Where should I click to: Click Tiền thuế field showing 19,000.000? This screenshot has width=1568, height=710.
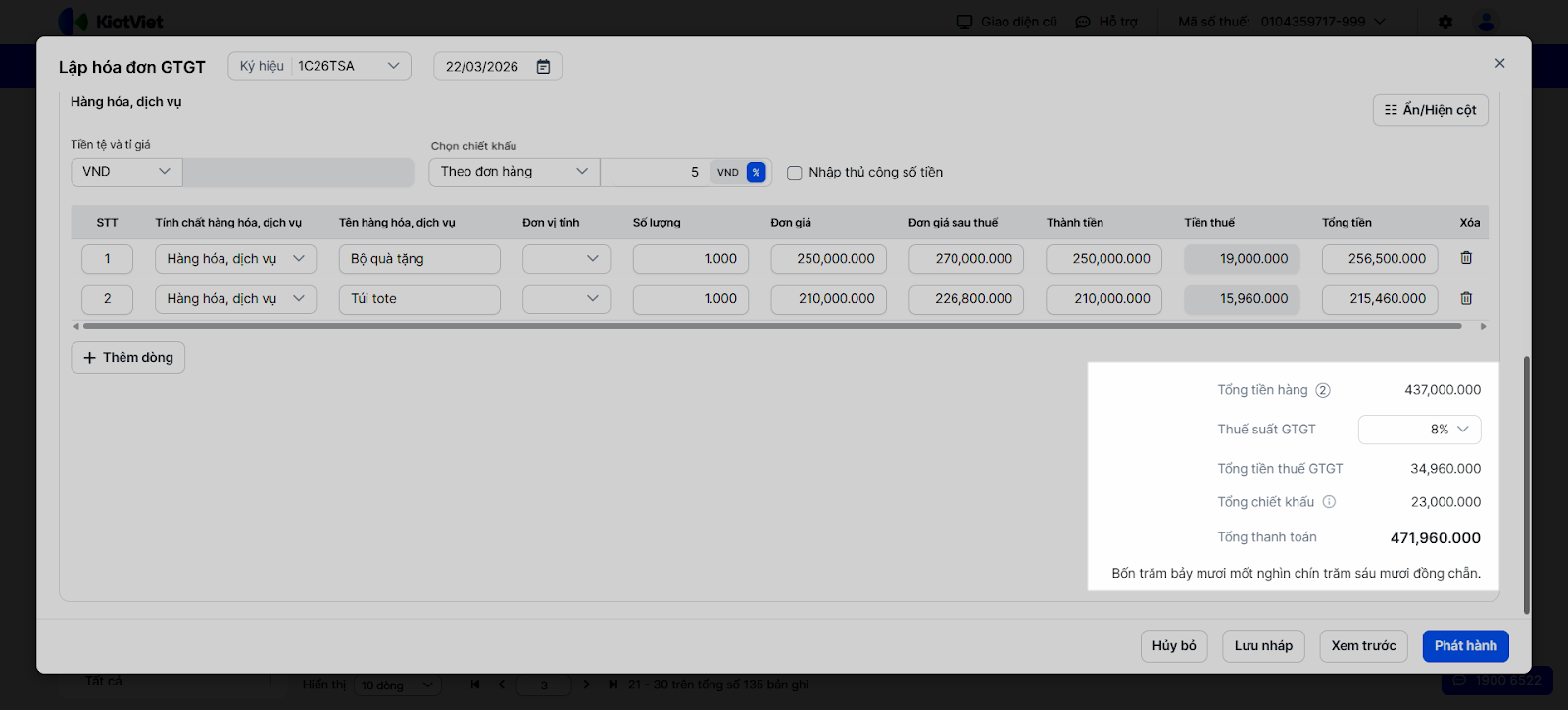point(1243,259)
